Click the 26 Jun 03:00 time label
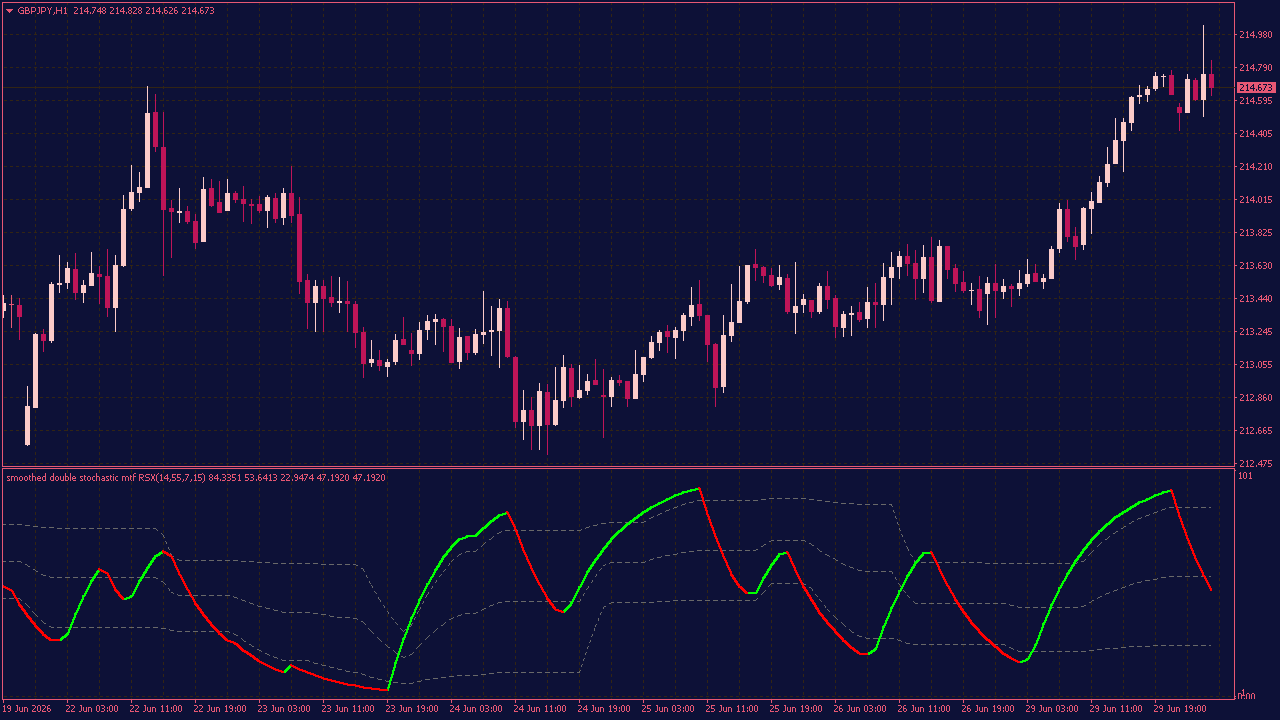 860,709
